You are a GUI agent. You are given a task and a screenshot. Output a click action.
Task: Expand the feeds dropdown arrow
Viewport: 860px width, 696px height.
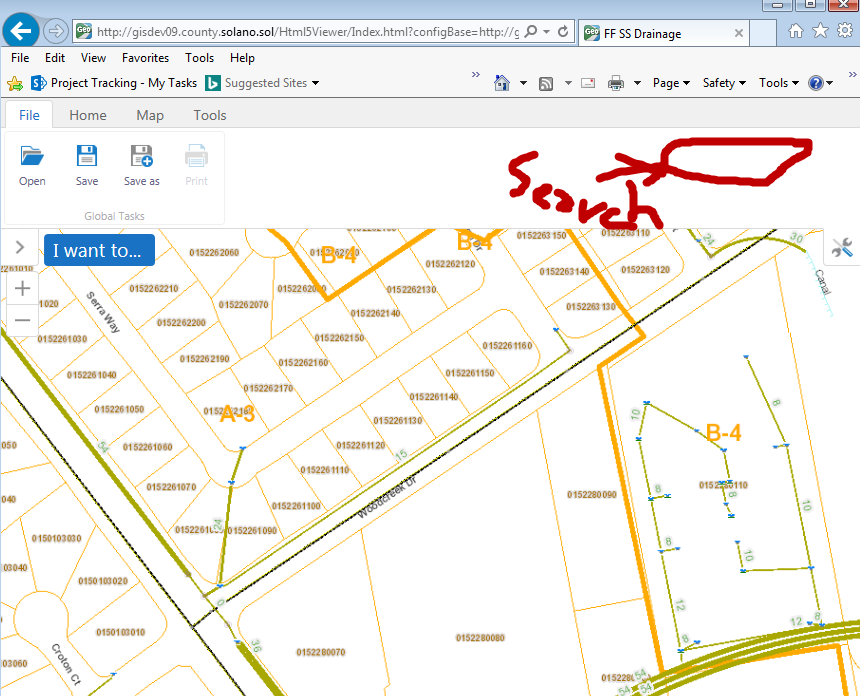[x=568, y=83]
